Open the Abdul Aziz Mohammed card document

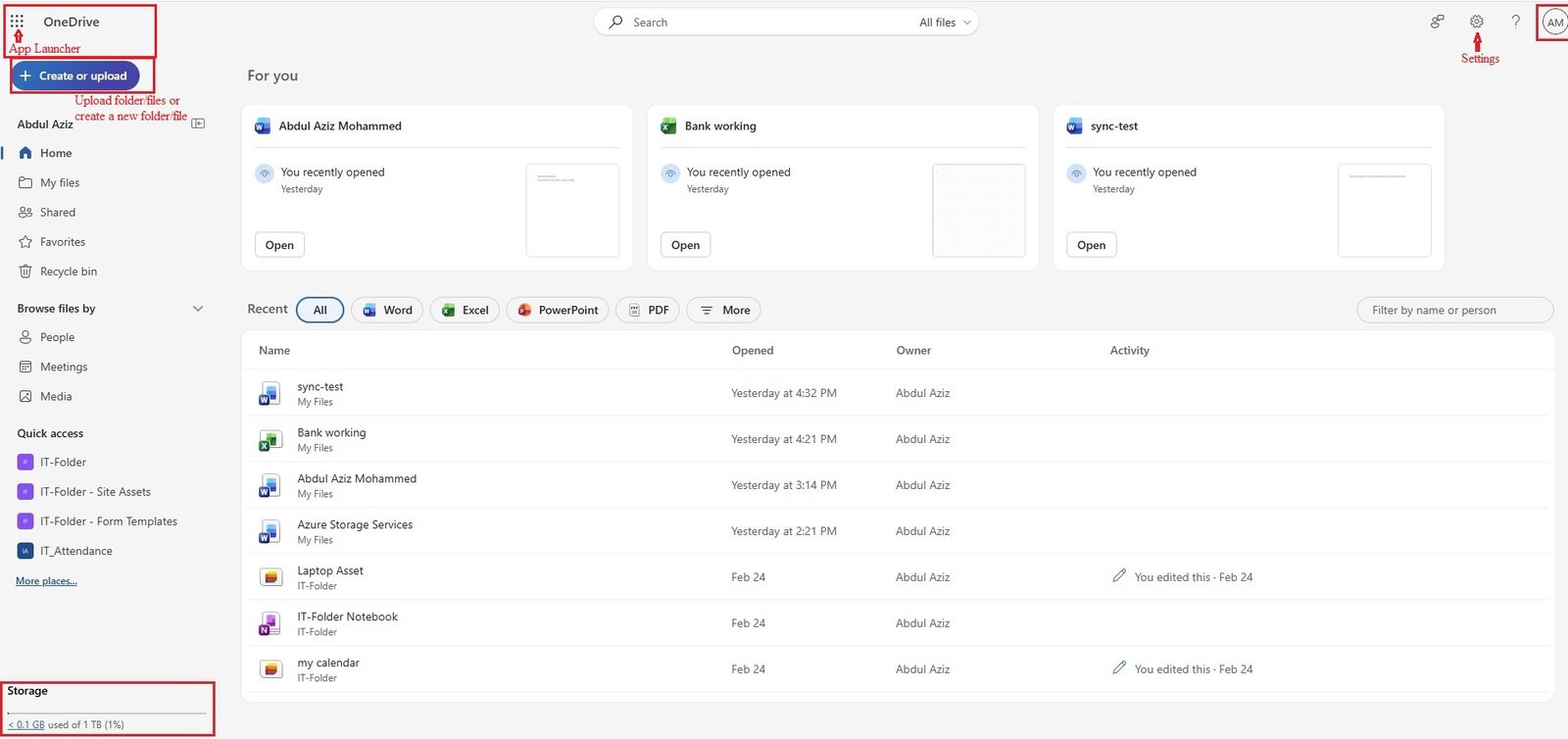(279, 245)
